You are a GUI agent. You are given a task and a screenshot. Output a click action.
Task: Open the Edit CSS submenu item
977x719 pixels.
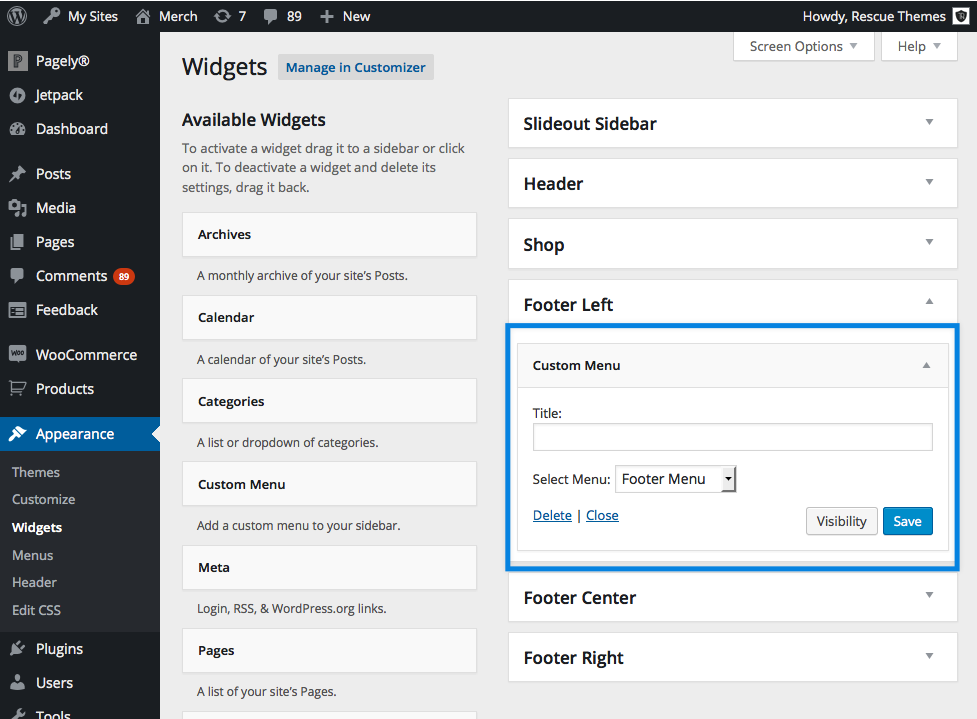click(x=36, y=610)
